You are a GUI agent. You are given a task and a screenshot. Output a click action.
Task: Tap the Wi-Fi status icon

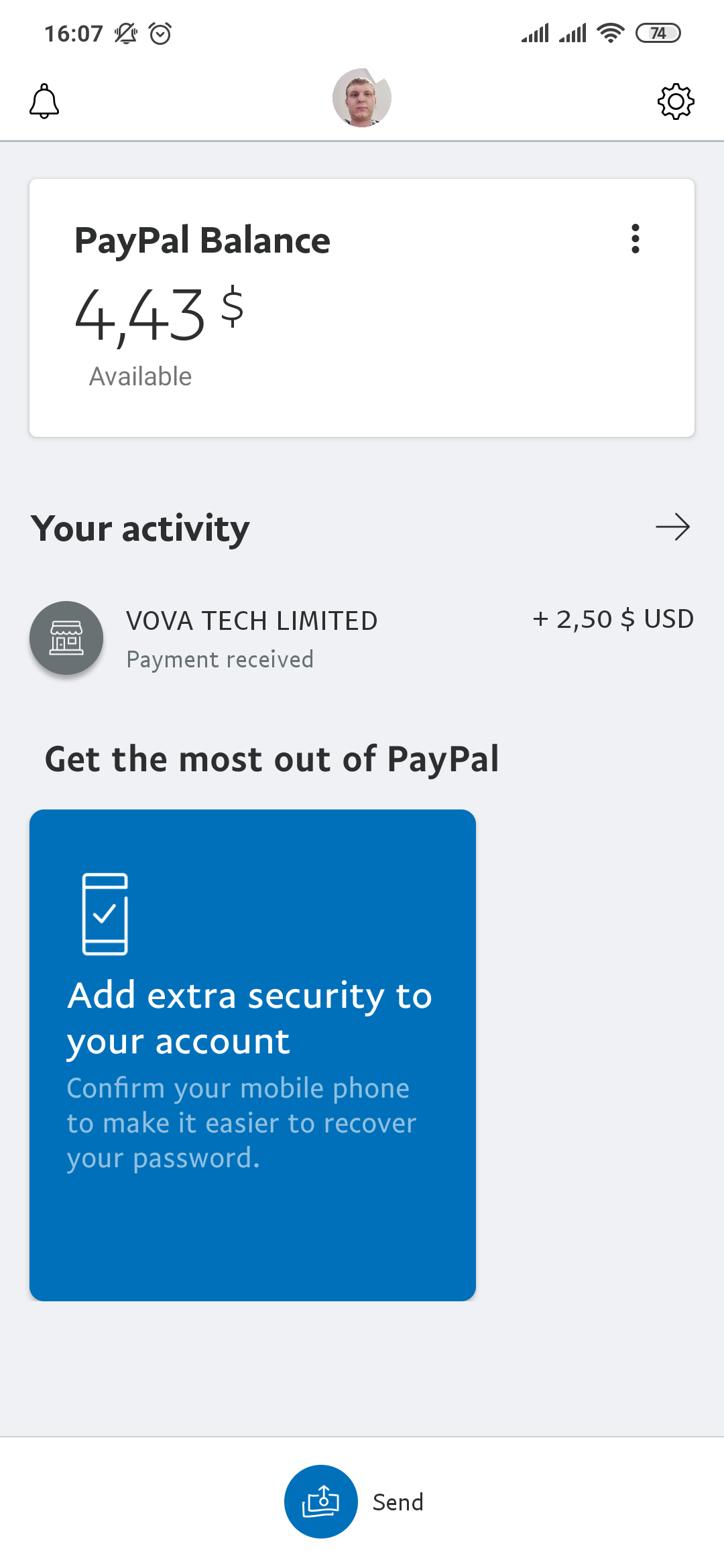(x=610, y=33)
